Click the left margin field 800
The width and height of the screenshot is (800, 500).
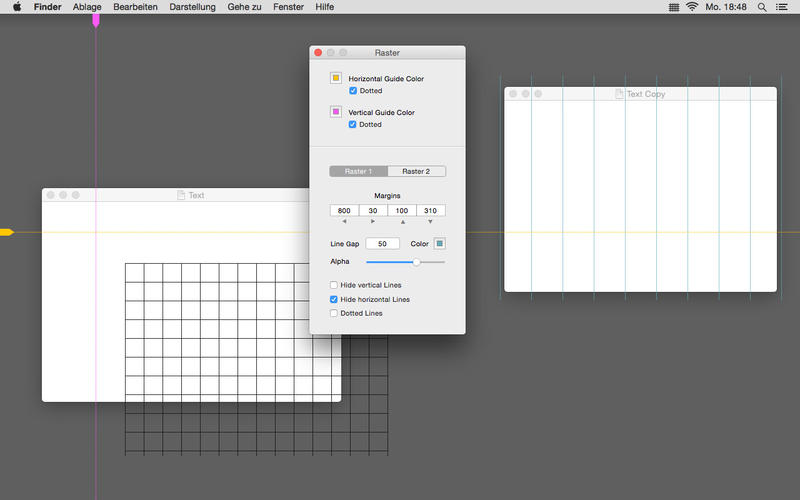click(344, 210)
